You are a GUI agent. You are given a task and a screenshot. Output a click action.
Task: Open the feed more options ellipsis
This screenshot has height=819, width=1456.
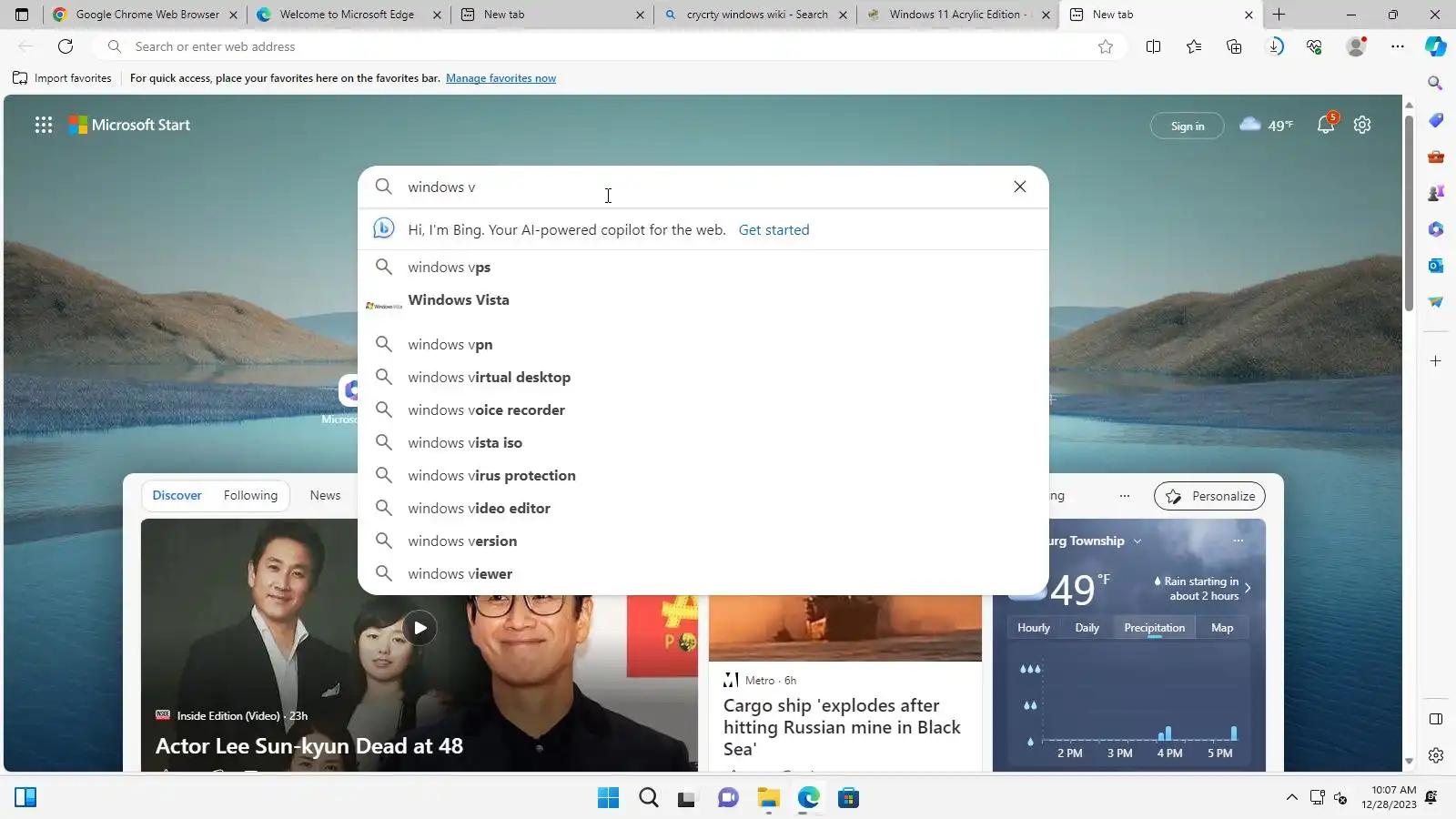point(1125,496)
